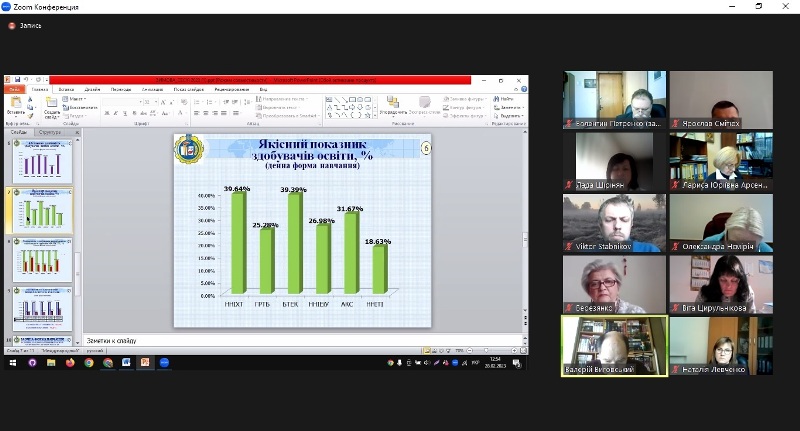Switch to the Структура pane tab

pos(49,132)
